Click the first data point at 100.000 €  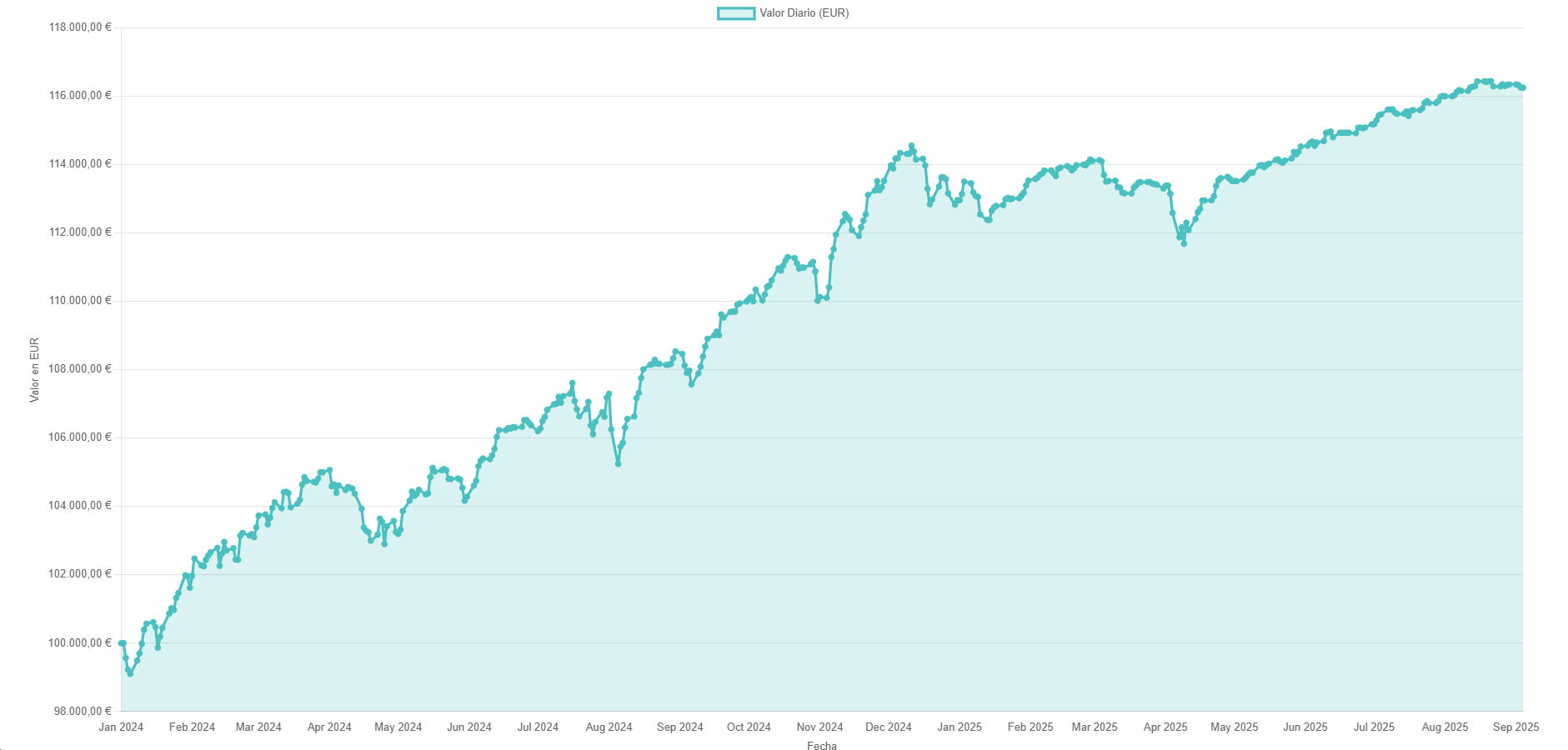coord(122,642)
